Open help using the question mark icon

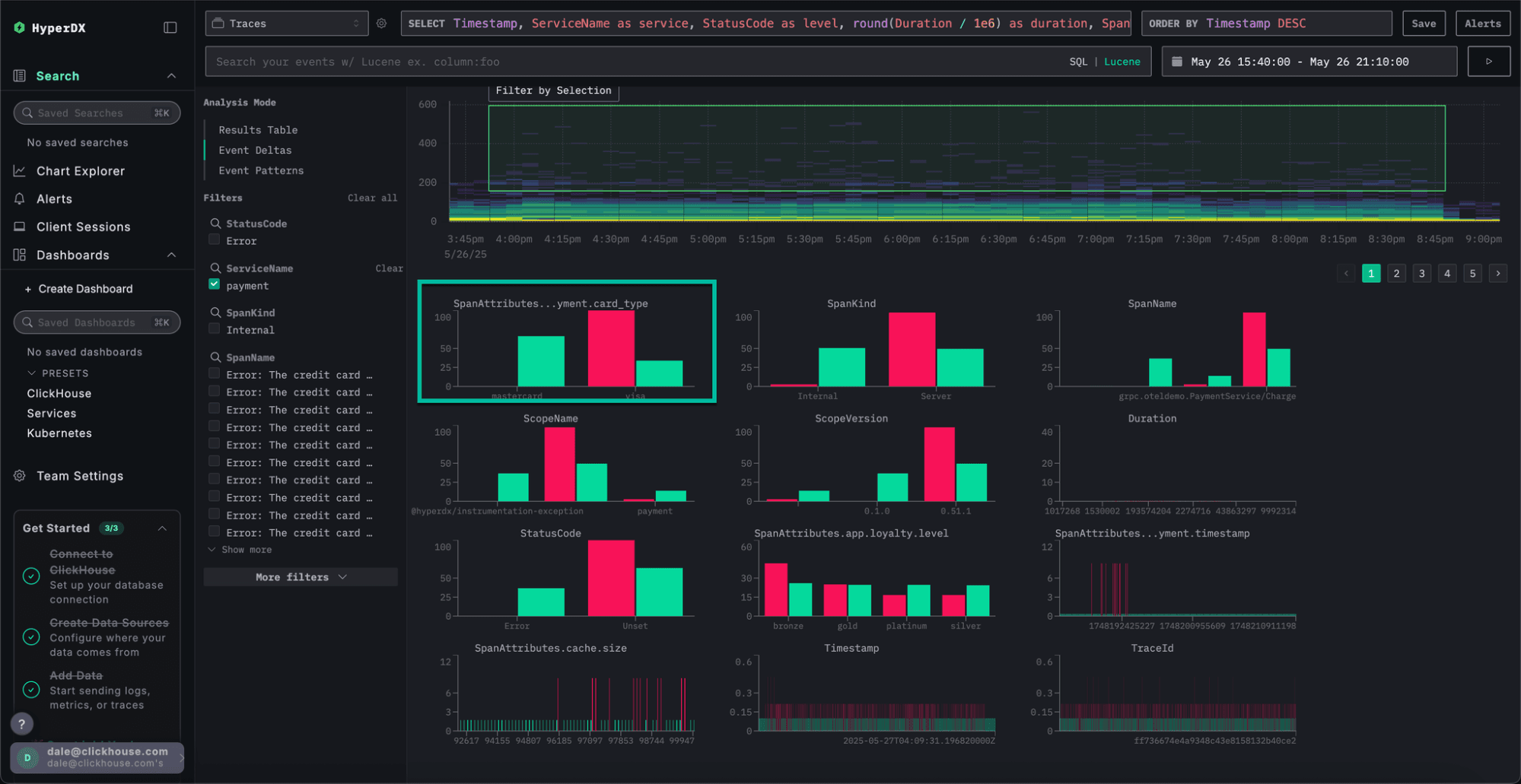coord(21,723)
